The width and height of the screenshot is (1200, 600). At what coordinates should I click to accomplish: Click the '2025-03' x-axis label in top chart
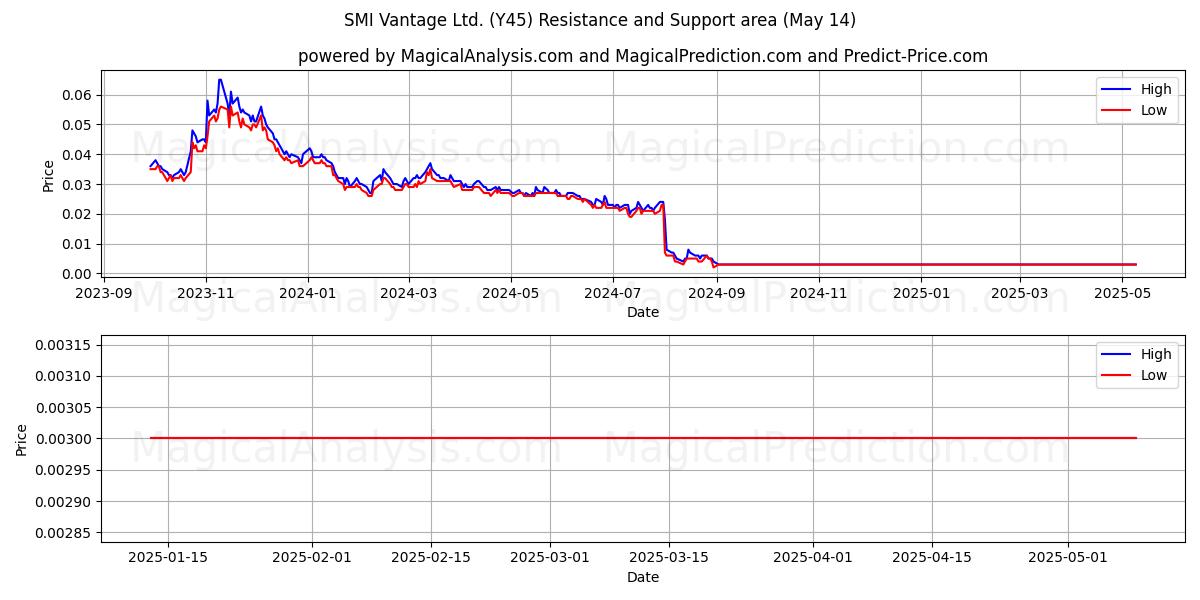point(1020,293)
